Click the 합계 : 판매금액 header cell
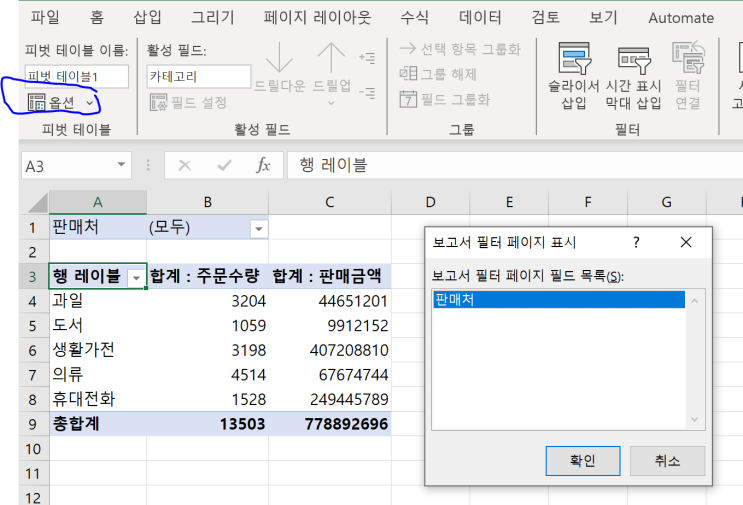Screen dimensions: 743x505 pos(330,276)
